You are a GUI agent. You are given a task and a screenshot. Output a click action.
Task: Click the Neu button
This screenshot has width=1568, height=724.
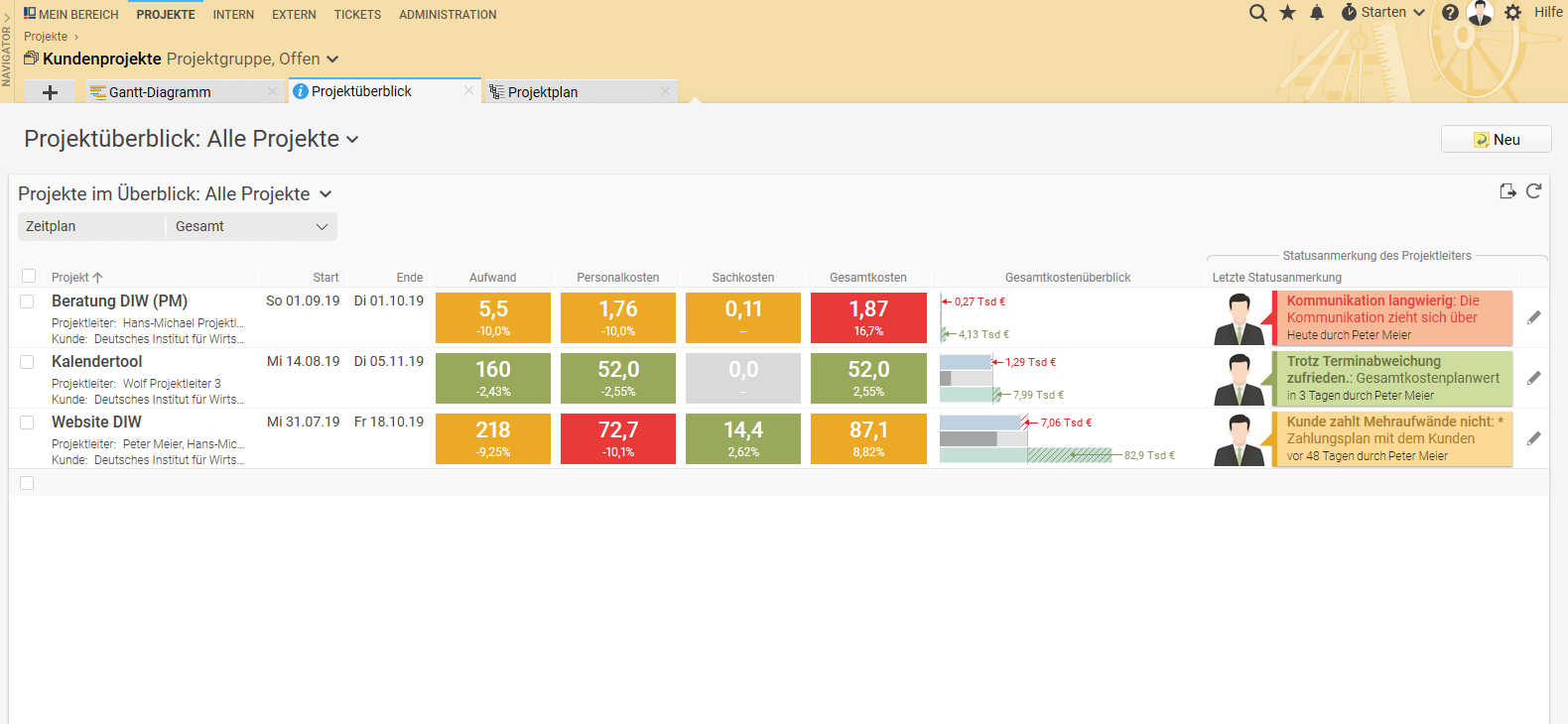point(1496,140)
